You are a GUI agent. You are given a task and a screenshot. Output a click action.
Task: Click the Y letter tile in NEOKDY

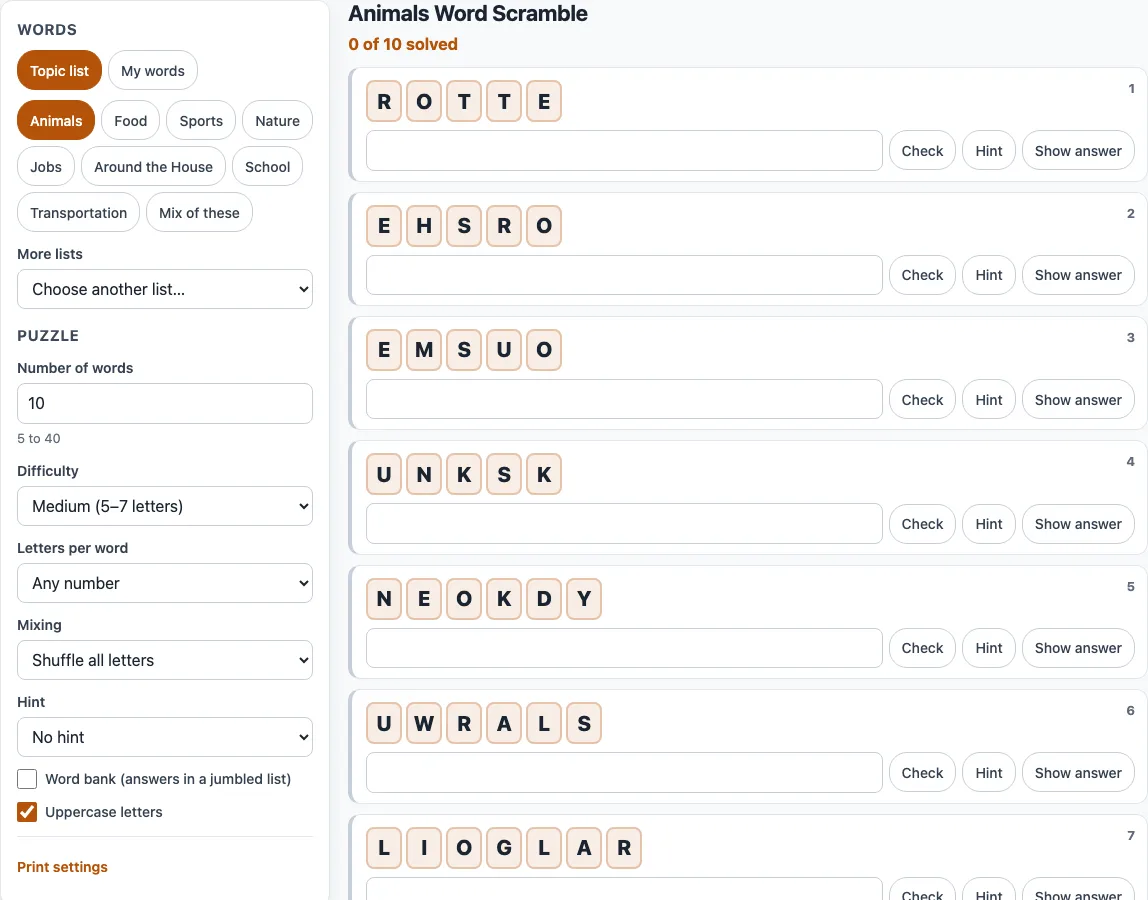(x=584, y=598)
